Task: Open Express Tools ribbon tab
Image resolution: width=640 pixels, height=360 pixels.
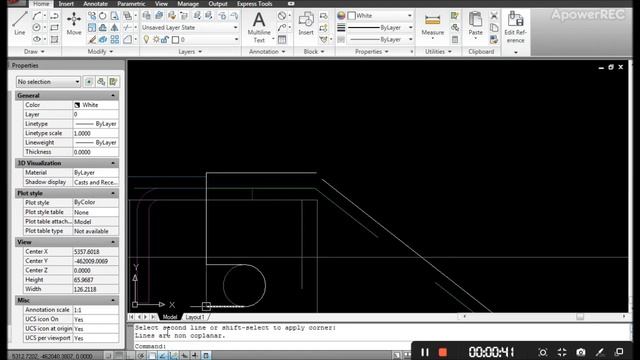Action: tap(255, 4)
